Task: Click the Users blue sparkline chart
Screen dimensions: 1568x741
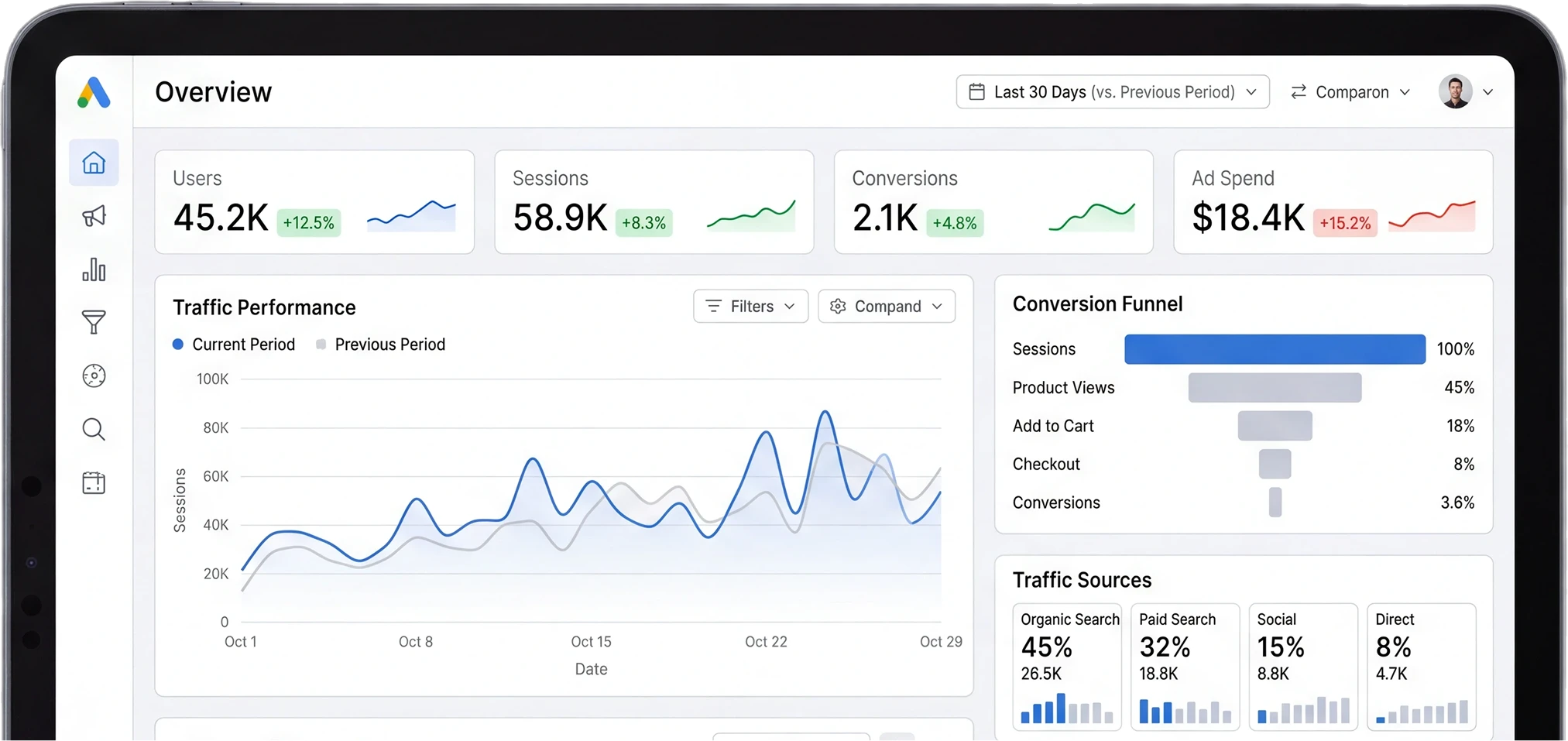Action: [411, 216]
